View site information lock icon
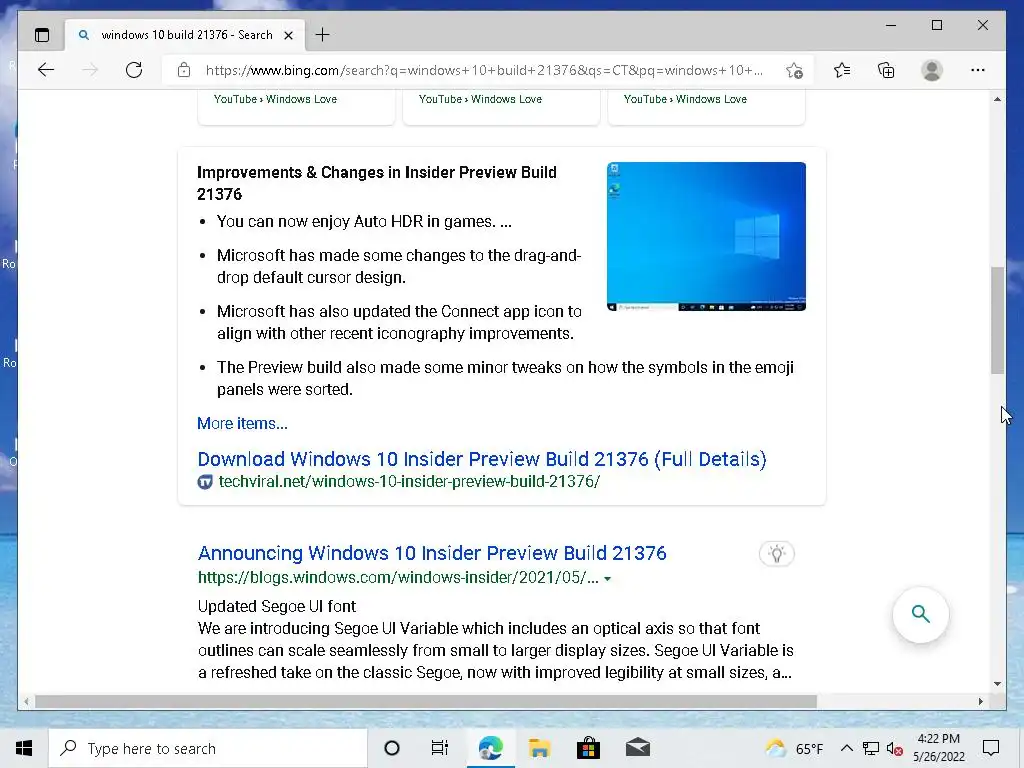Viewport: 1024px width, 768px height. coord(184,70)
